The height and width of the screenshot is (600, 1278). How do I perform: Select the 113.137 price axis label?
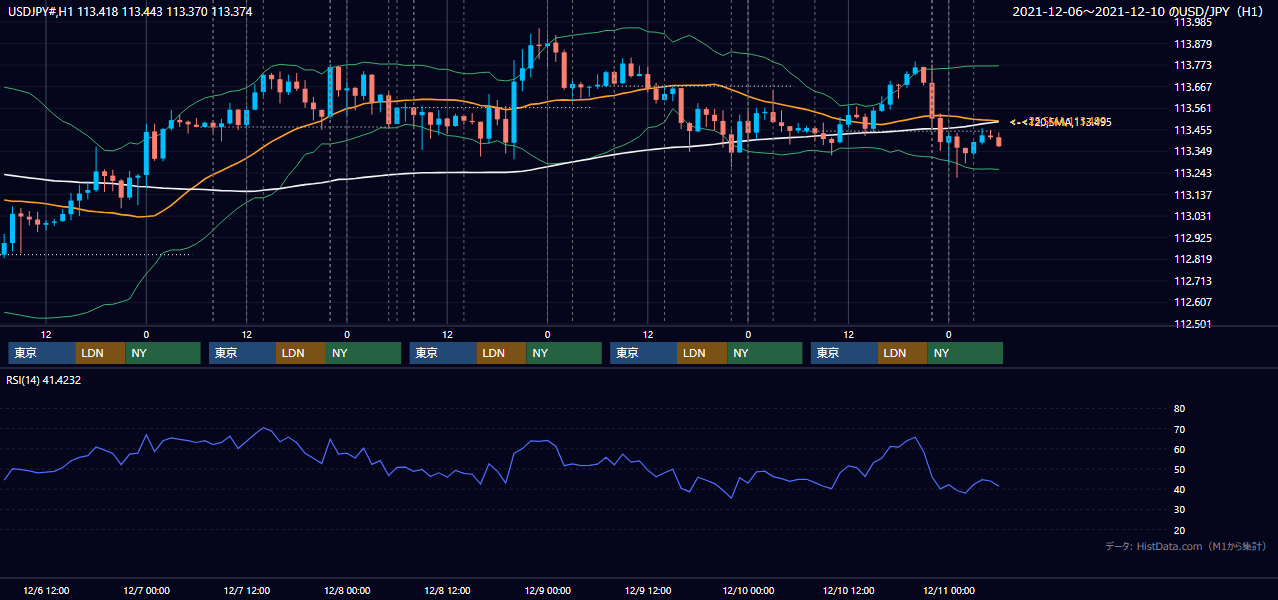[1193, 195]
